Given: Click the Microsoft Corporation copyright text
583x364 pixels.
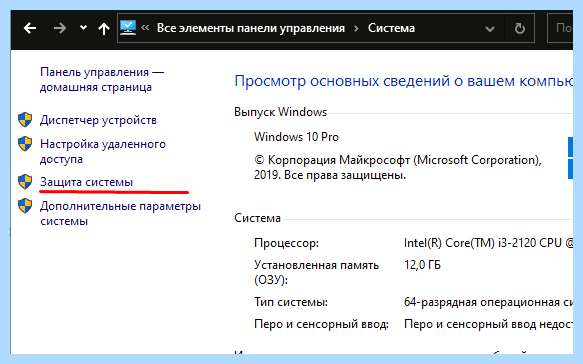Looking at the screenshot, I should click(398, 167).
